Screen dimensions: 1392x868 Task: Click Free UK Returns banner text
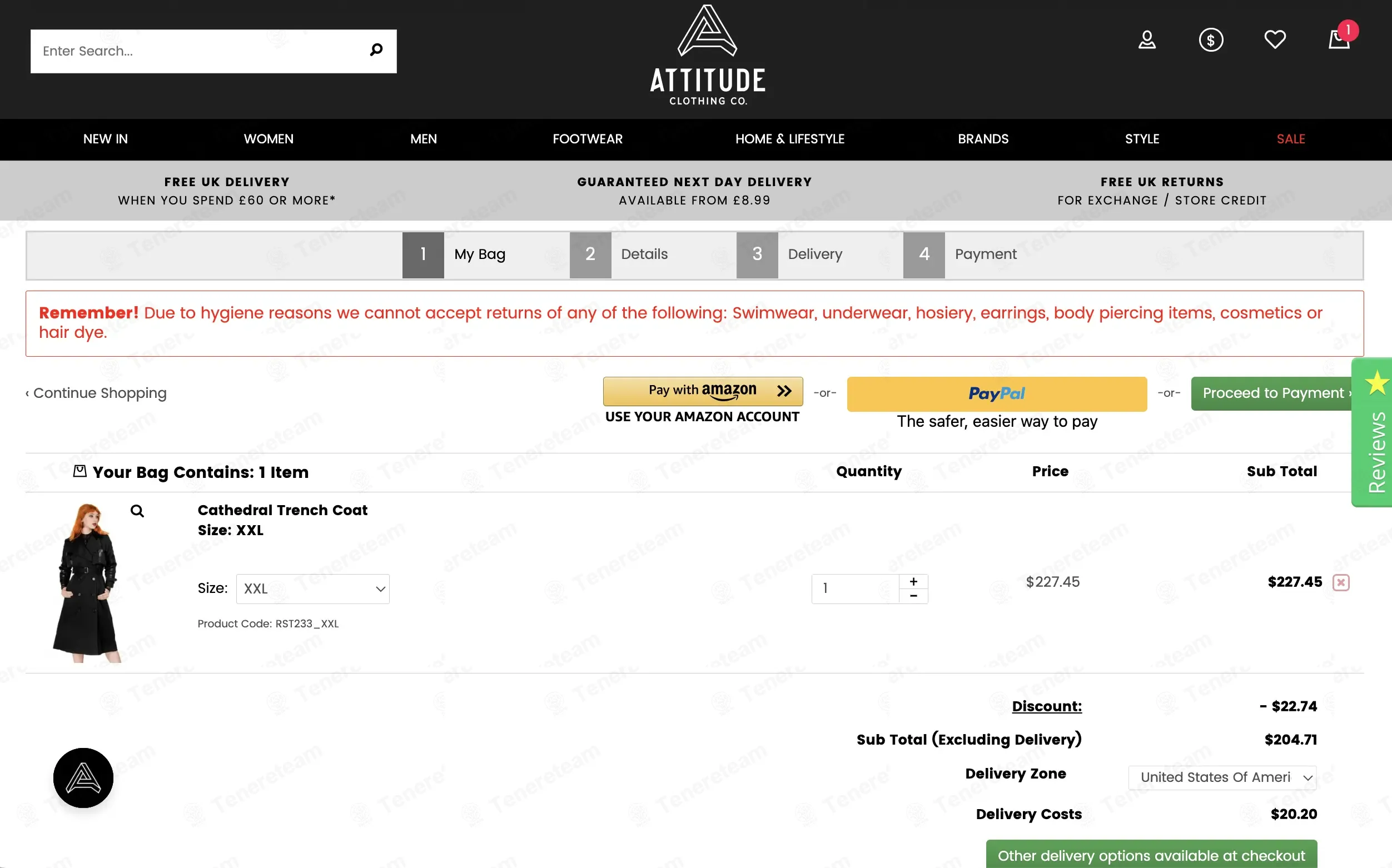click(x=1162, y=191)
